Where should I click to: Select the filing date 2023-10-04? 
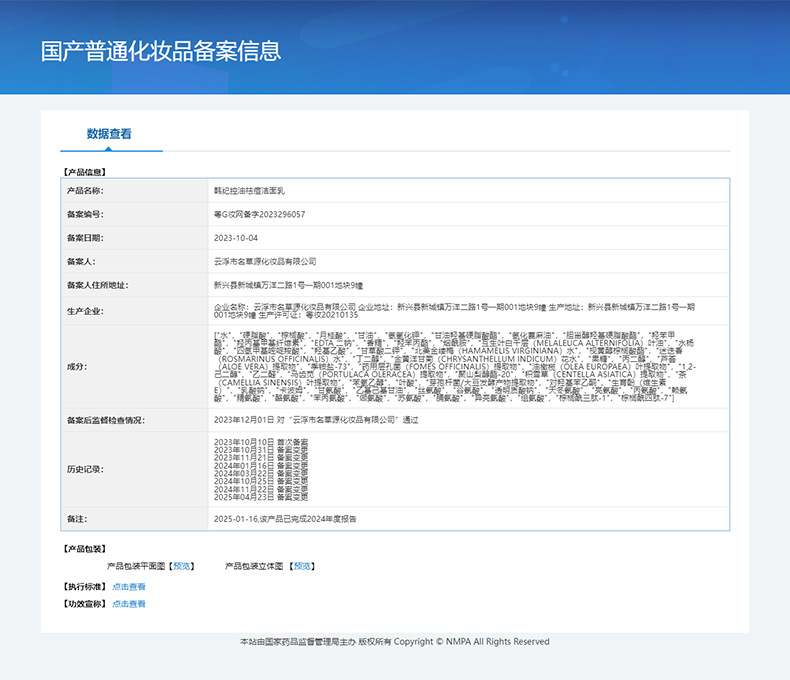coord(236,238)
